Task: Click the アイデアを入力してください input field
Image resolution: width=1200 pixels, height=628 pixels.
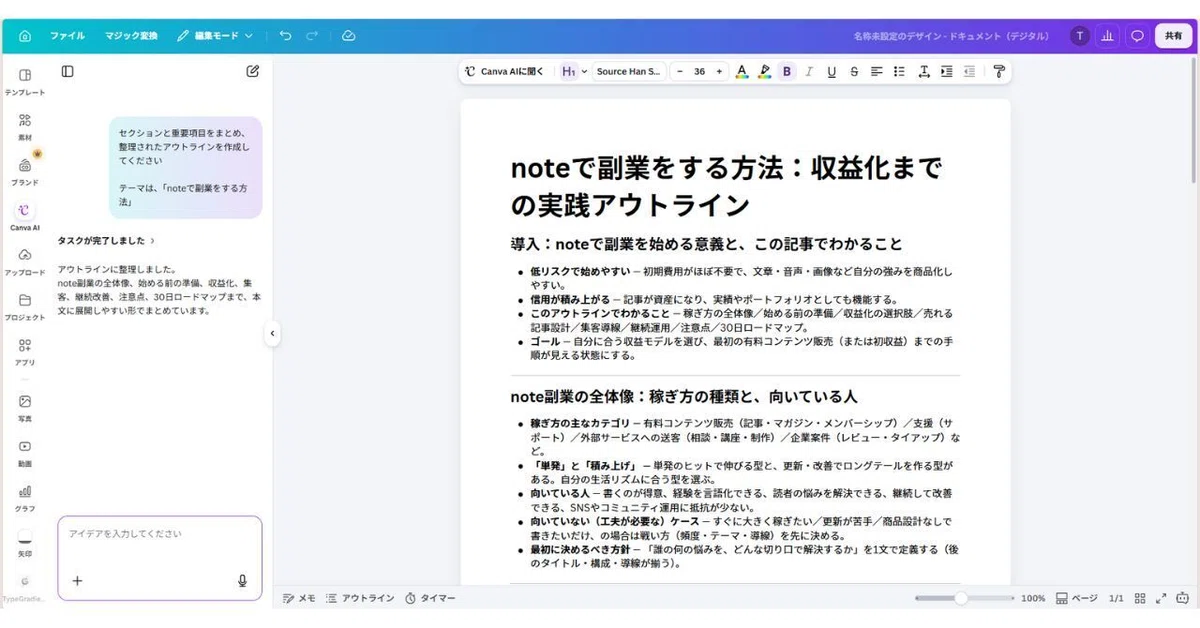Action: [x=160, y=535]
